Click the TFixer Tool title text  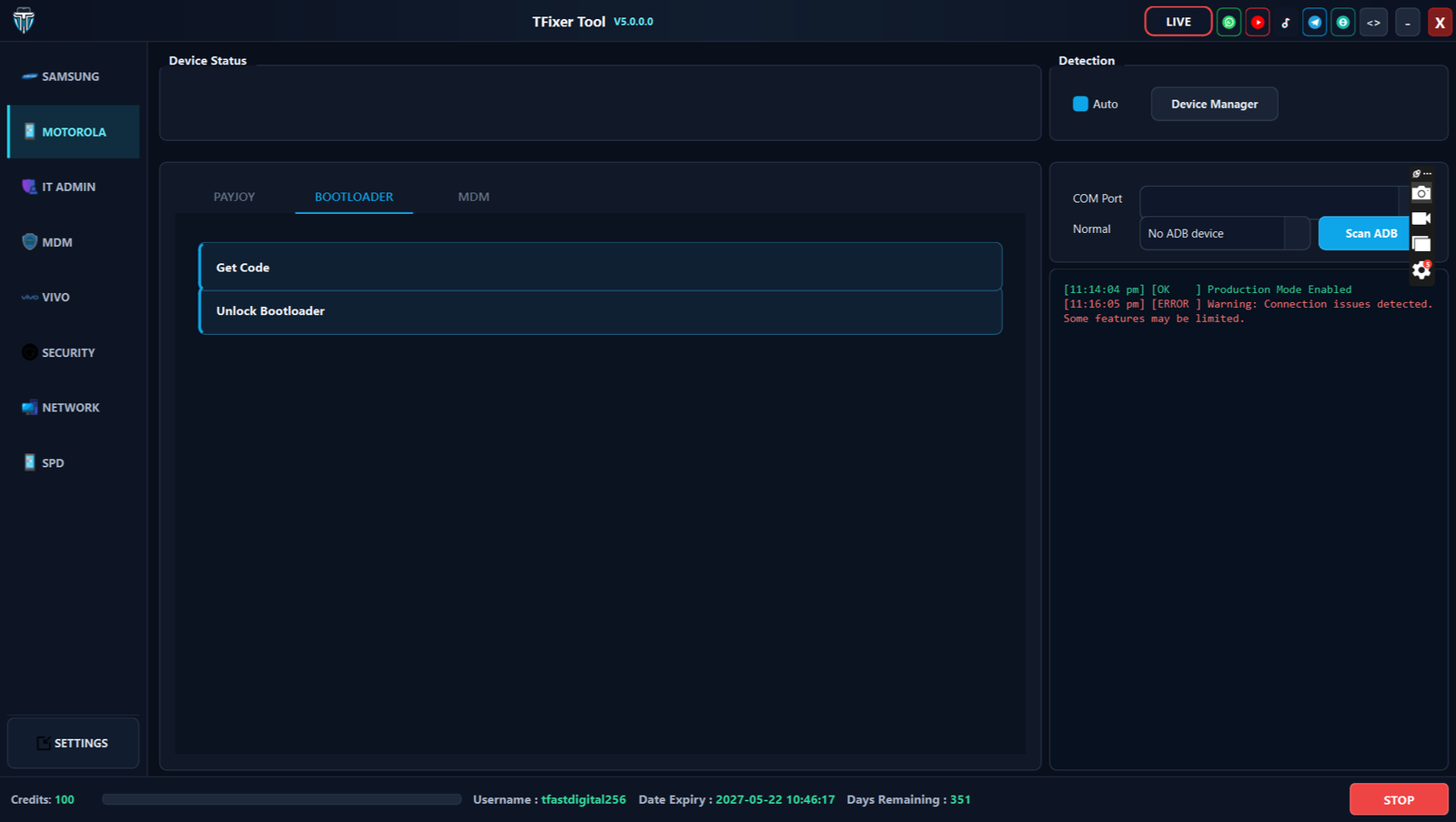(x=569, y=22)
